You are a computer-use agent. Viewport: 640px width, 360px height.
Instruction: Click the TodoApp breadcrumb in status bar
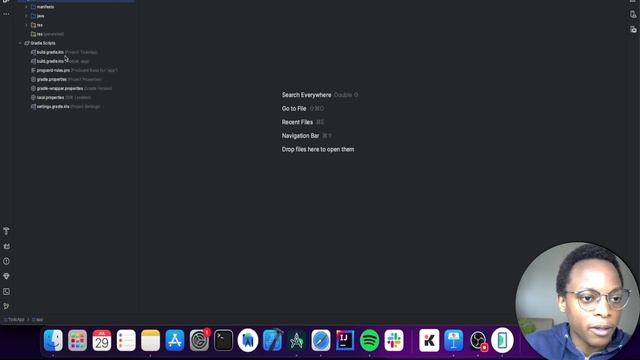click(x=14, y=320)
